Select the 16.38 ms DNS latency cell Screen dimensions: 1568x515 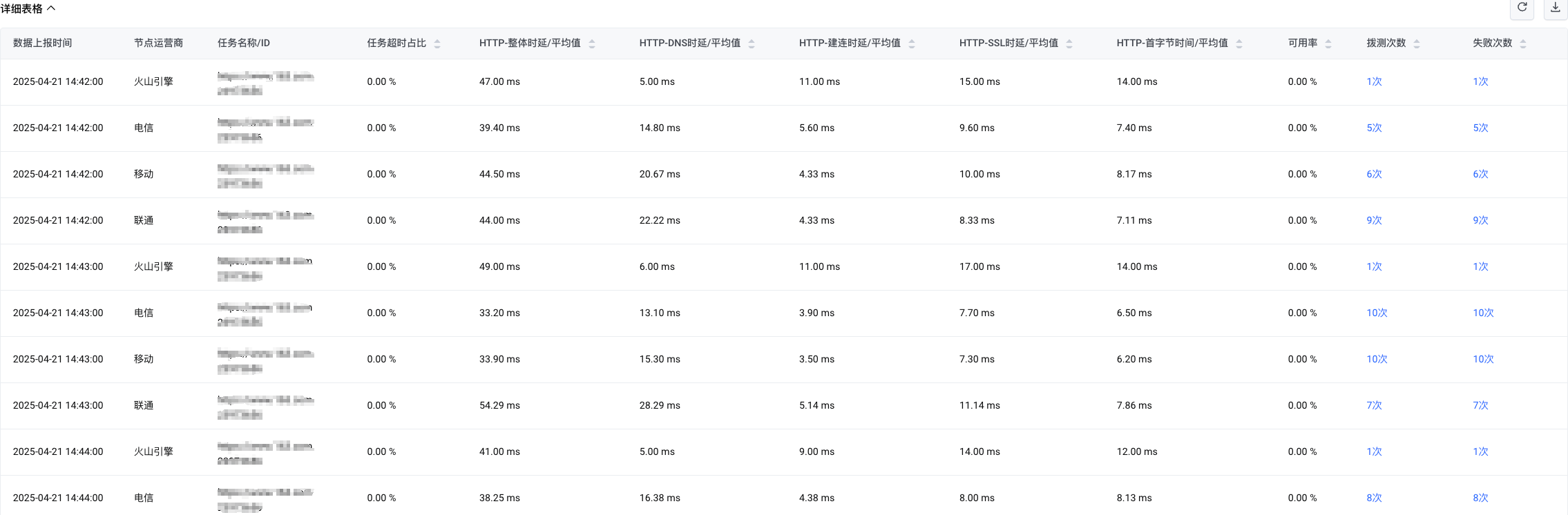(660, 498)
